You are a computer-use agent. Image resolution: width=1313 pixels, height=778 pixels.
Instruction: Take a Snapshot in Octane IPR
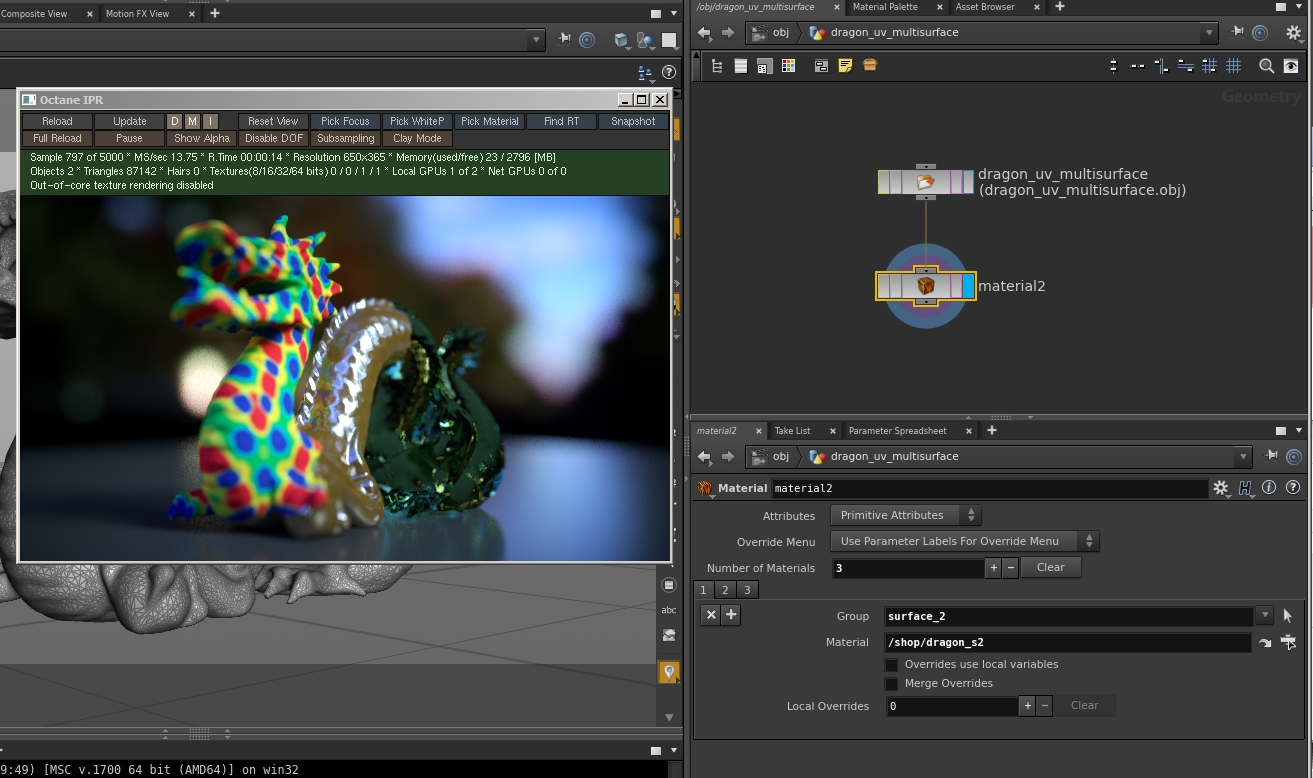coord(633,121)
